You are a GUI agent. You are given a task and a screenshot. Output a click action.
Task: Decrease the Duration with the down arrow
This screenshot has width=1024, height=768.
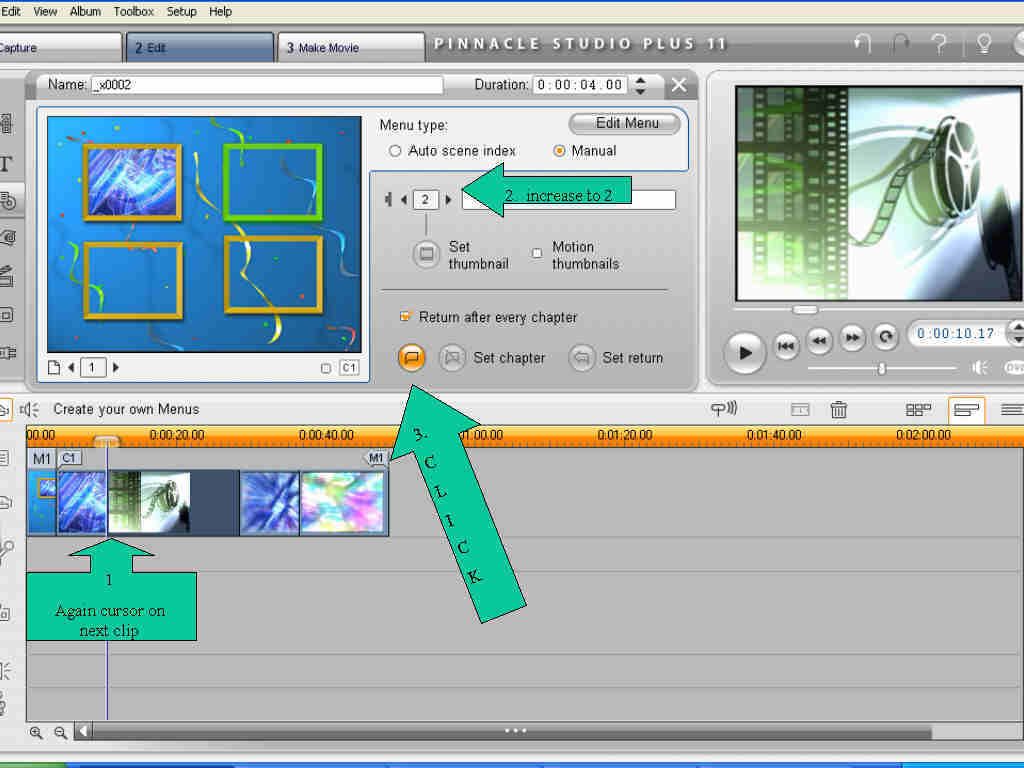pos(641,90)
